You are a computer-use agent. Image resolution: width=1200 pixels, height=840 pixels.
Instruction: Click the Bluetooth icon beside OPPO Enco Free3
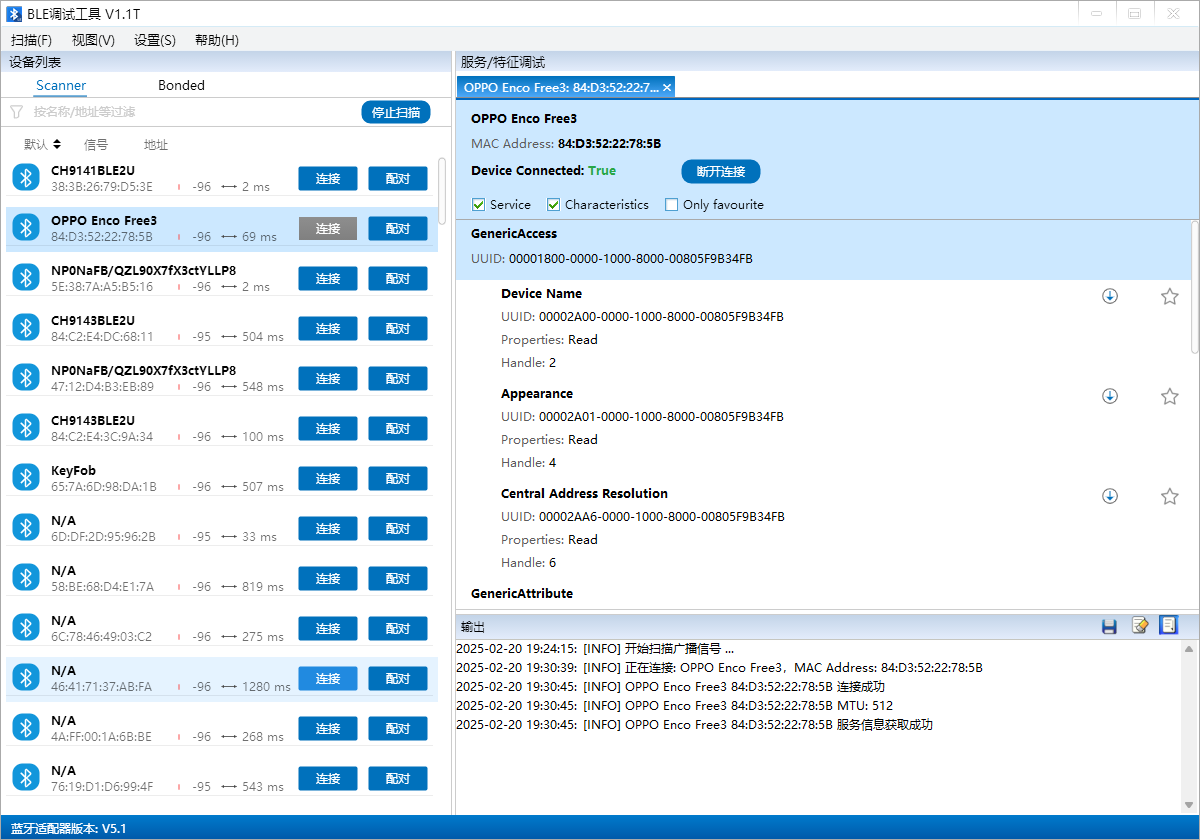[25, 227]
